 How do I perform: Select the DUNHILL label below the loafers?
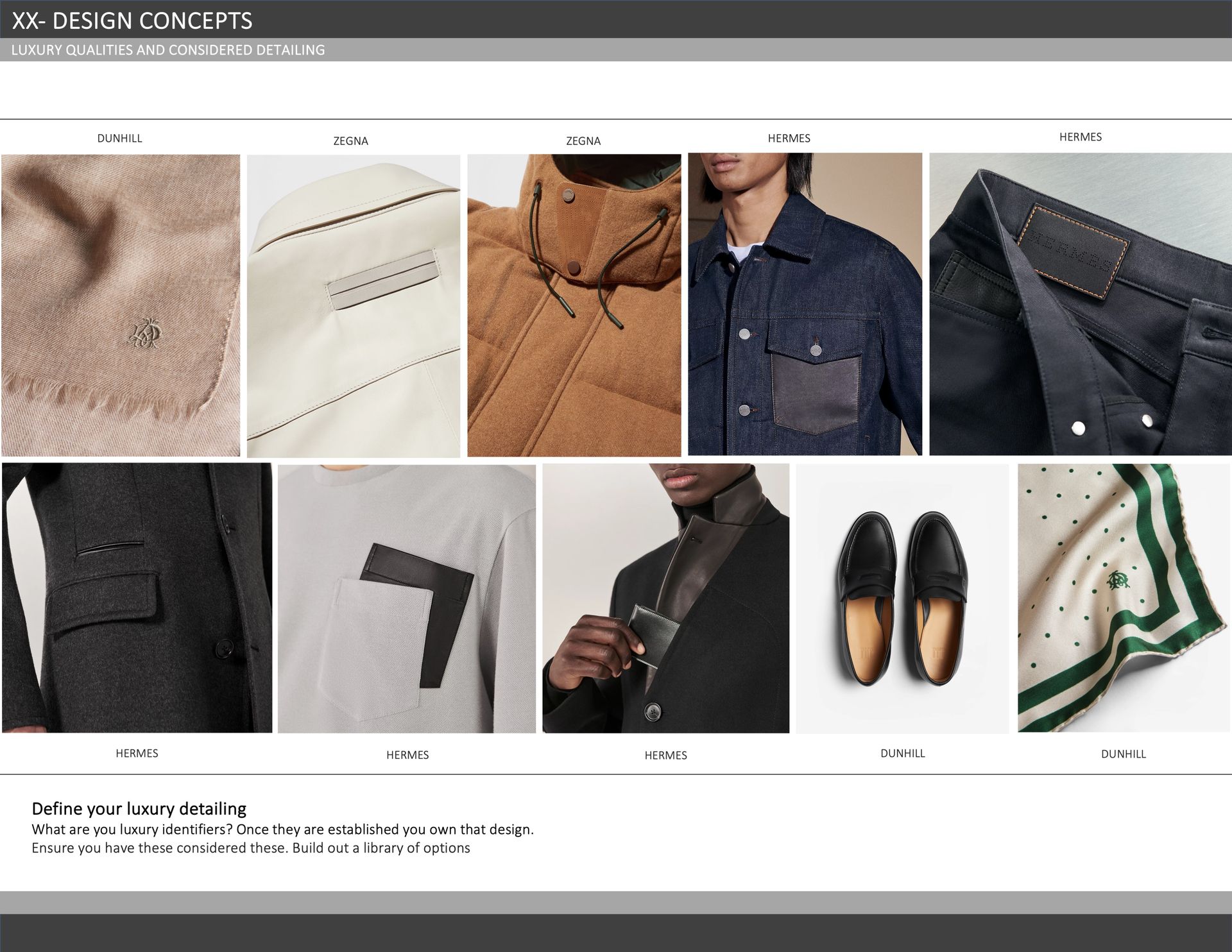pos(902,753)
